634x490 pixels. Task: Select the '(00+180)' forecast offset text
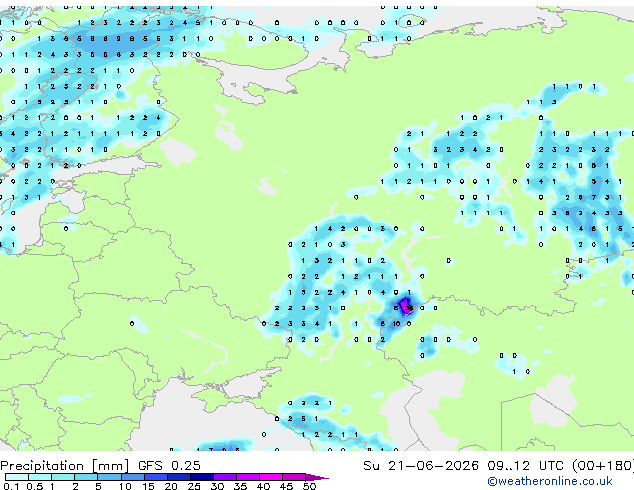click(x=603, y=466)
